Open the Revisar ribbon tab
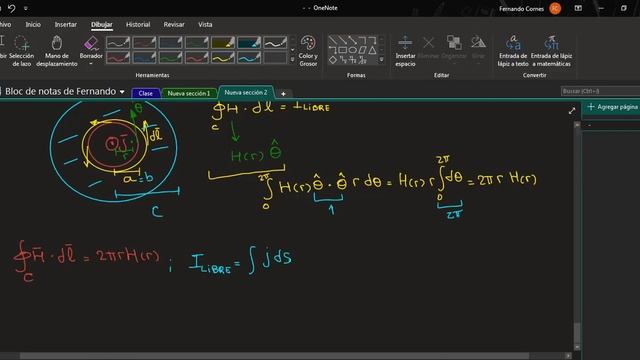This screenshot has width=640, height=360. pos(174,24)
